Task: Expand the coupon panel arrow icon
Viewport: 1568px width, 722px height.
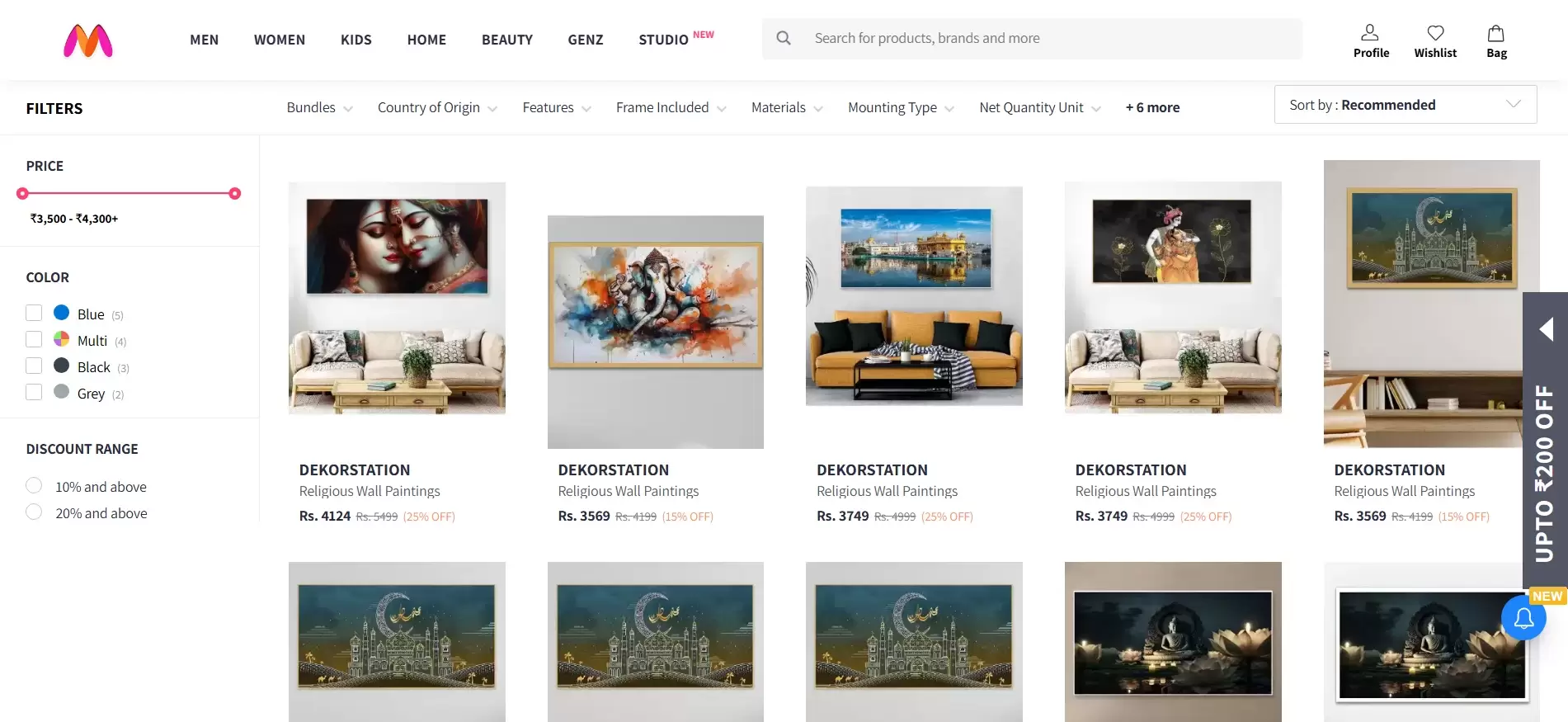Action: click(x=1546, y=329)
